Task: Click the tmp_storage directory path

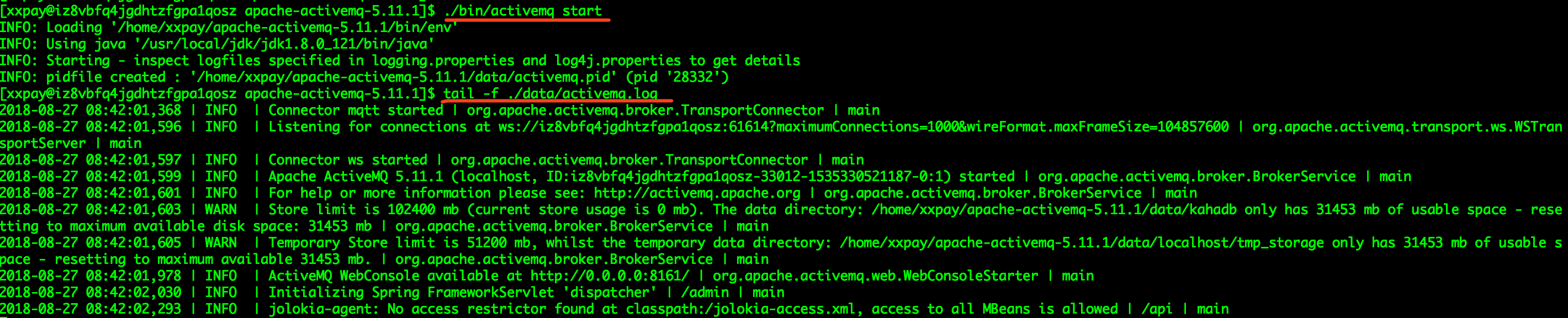Action: (x=1082, y=242)
